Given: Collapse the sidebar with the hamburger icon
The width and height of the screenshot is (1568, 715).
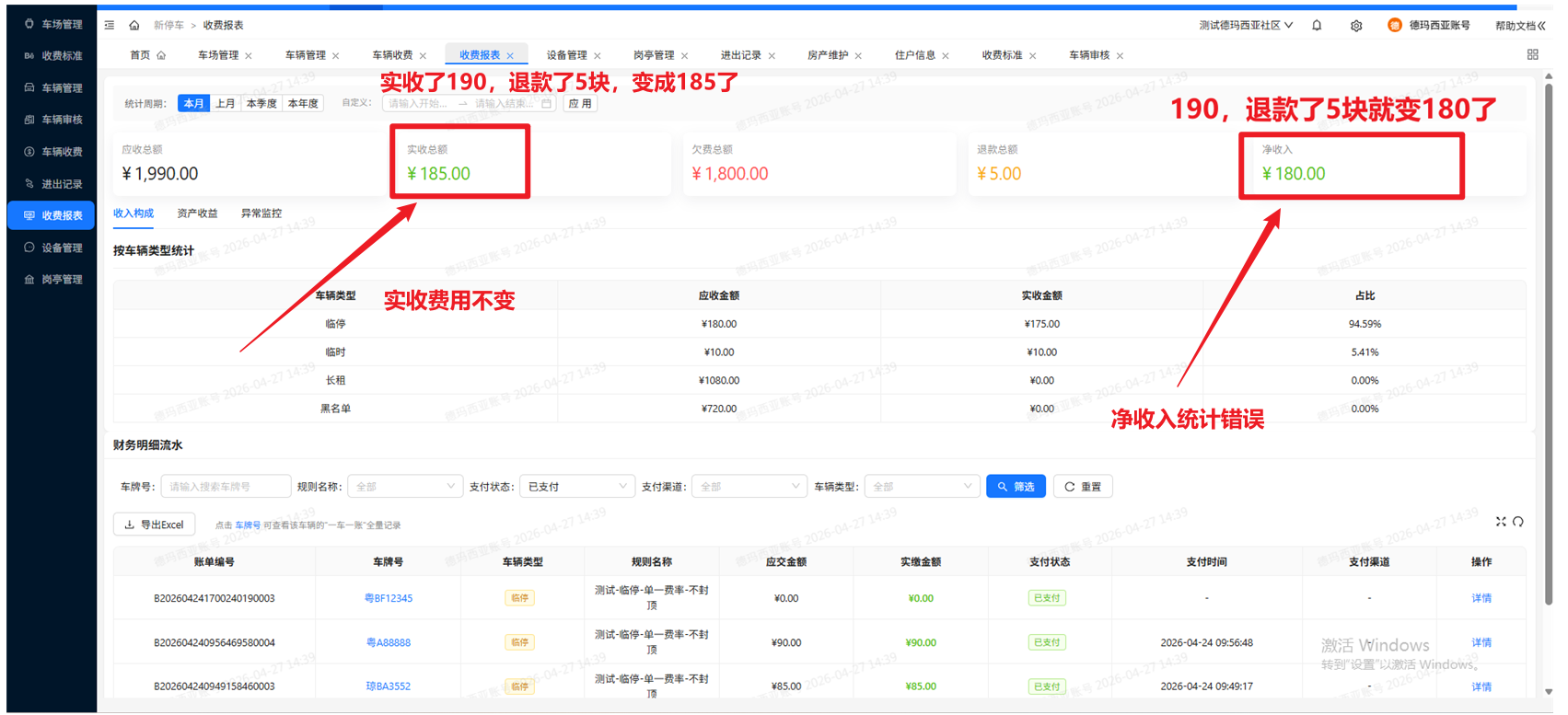Looking at the screenshot, I should [110, 25].
